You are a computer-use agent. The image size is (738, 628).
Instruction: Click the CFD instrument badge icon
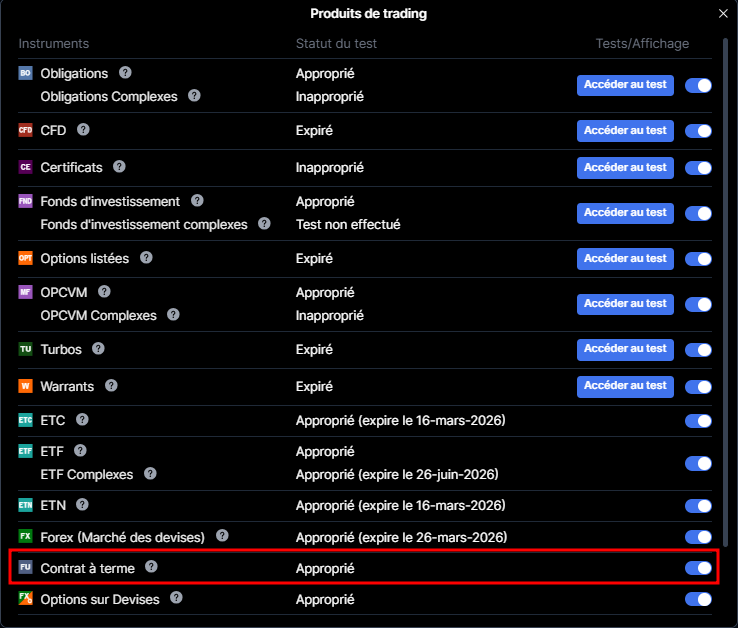(26, 130)
